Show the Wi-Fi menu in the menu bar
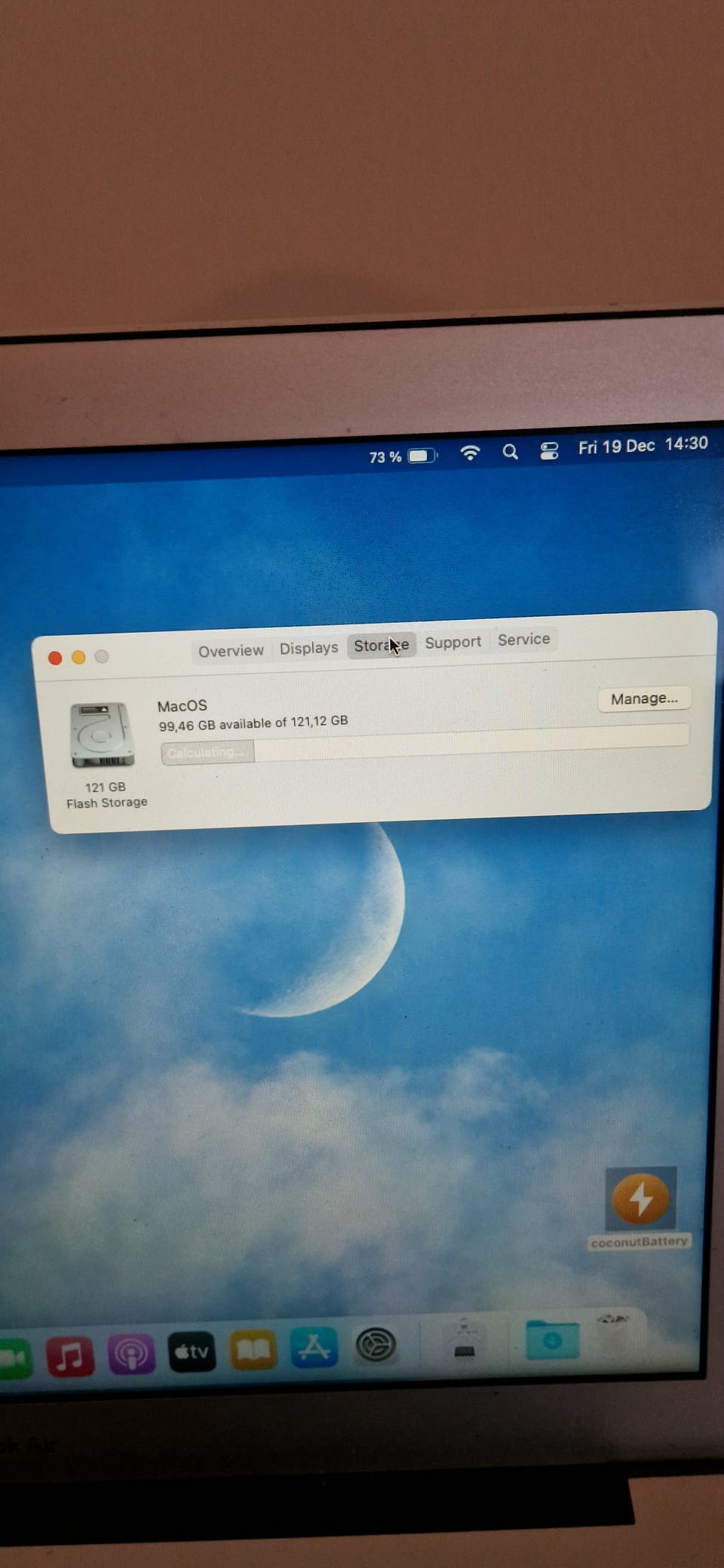Screen dimensions: 724x1568 click(x=470, y=453)
